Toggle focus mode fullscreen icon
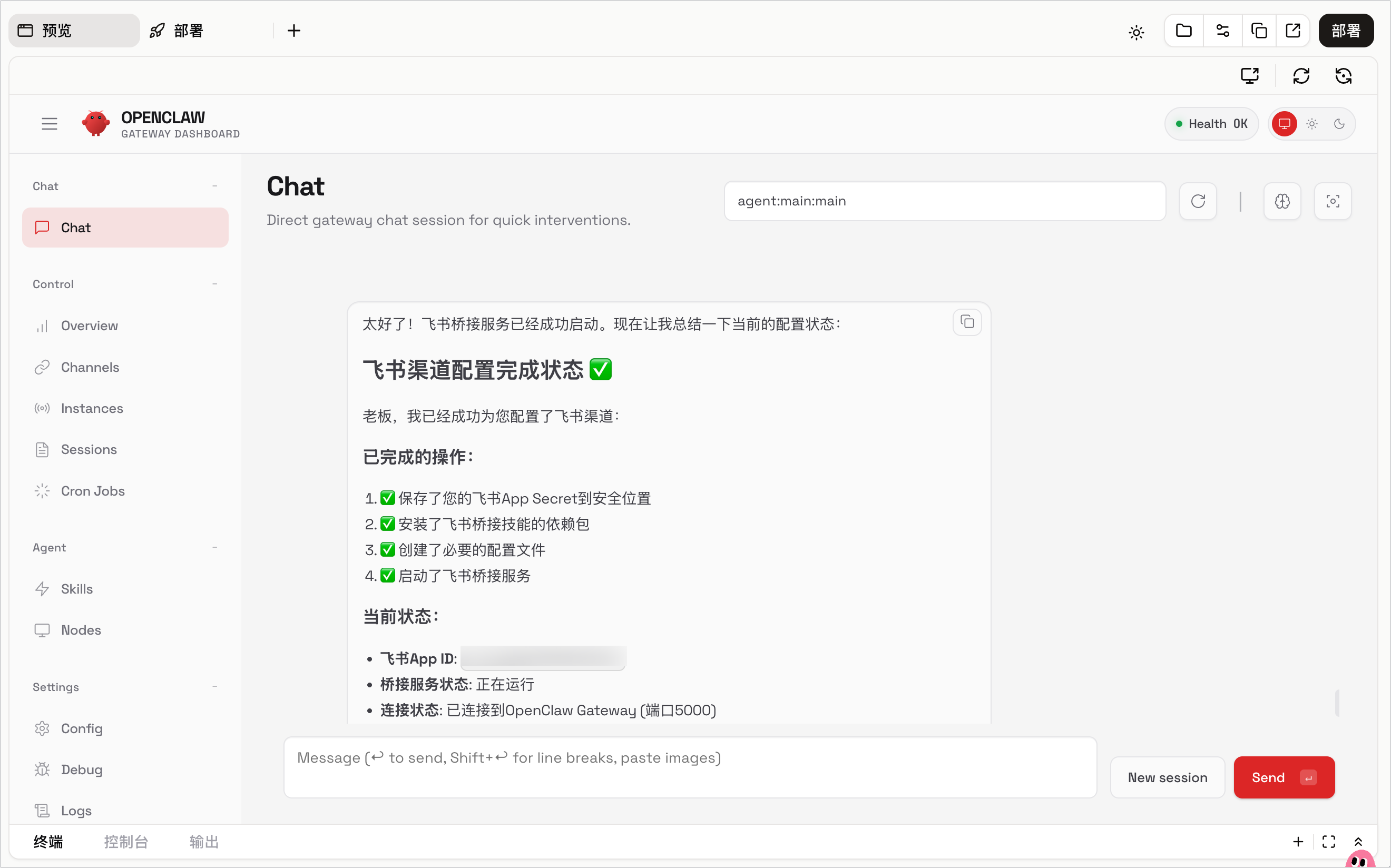 click(1332, 202)
